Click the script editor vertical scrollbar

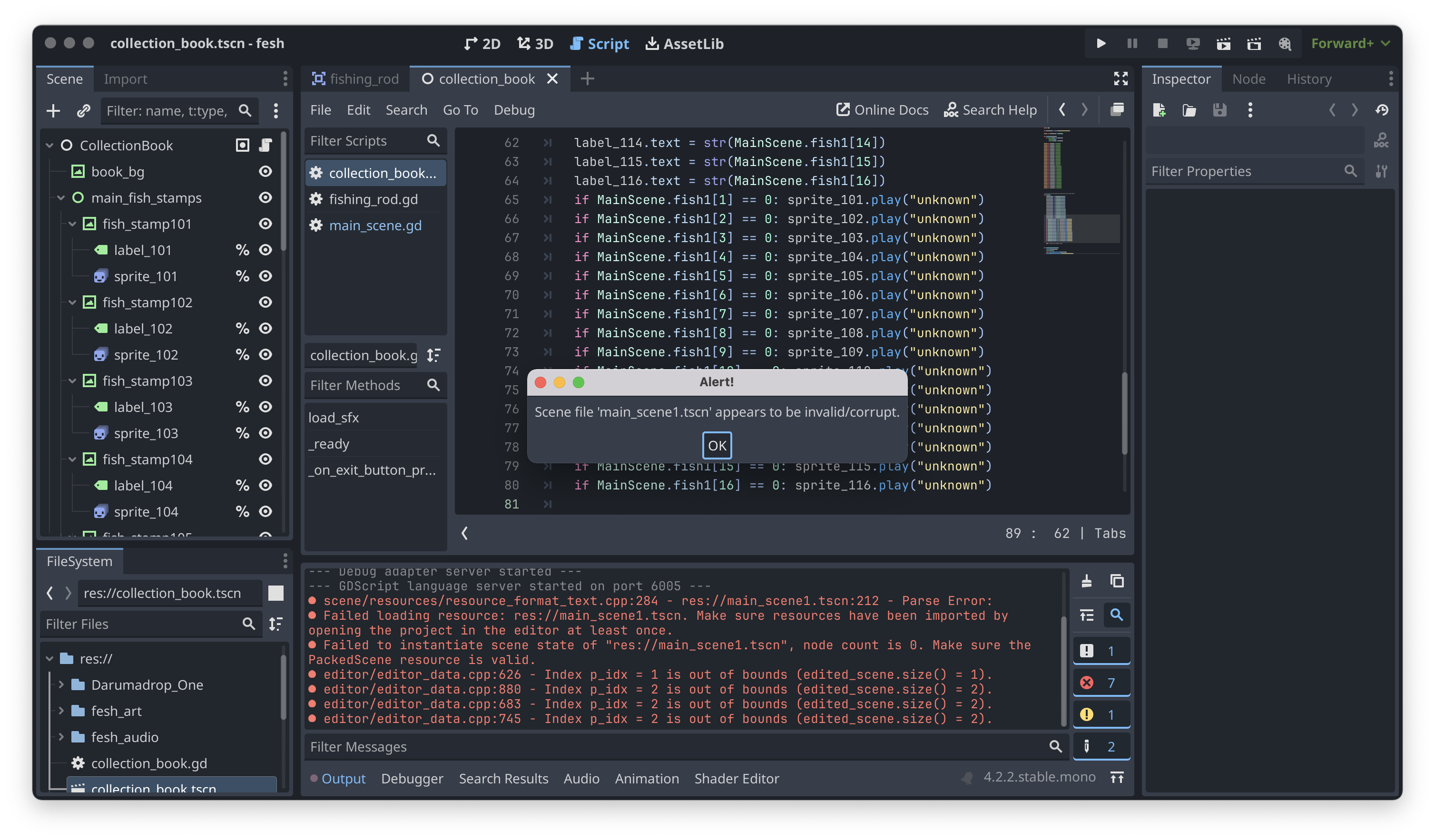[x=1124, y=412]
